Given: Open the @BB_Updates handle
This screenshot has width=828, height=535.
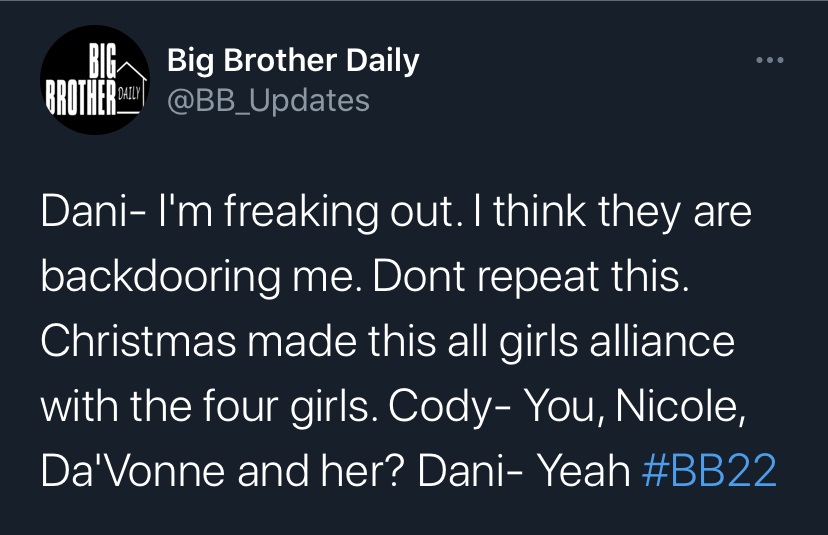Looking at the screenshot, I should pyautogui.click(x=268, y=100).
